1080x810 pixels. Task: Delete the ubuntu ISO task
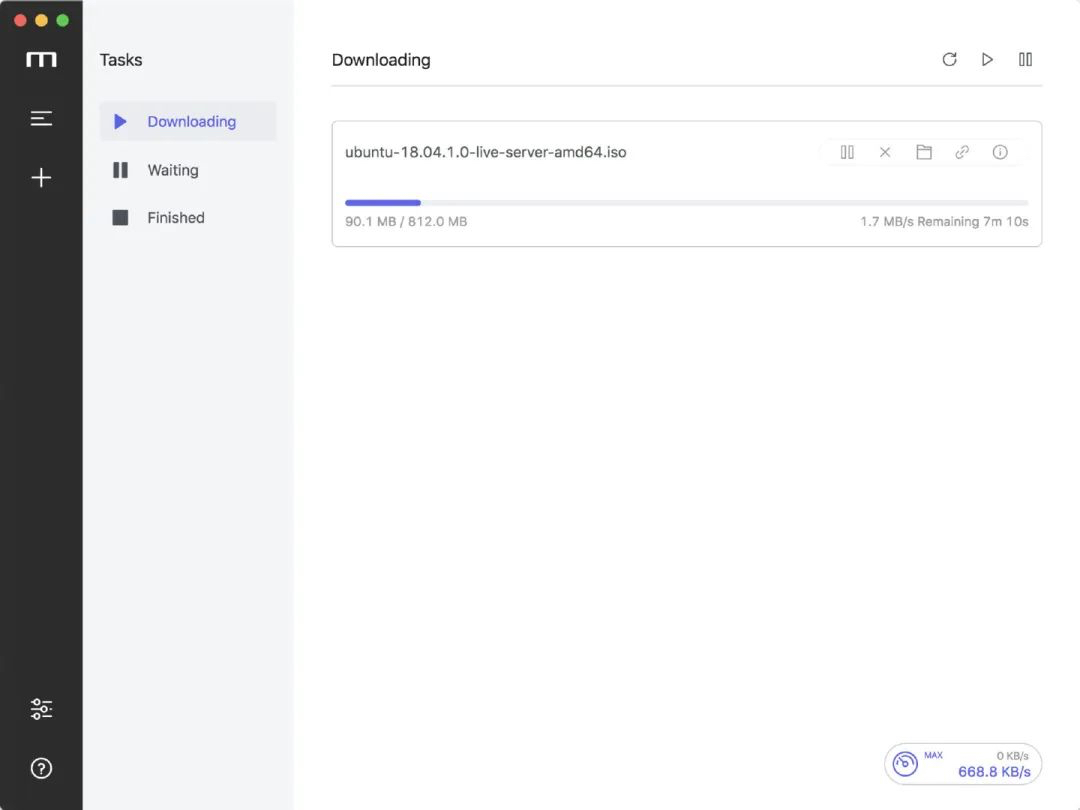[885, 152]
